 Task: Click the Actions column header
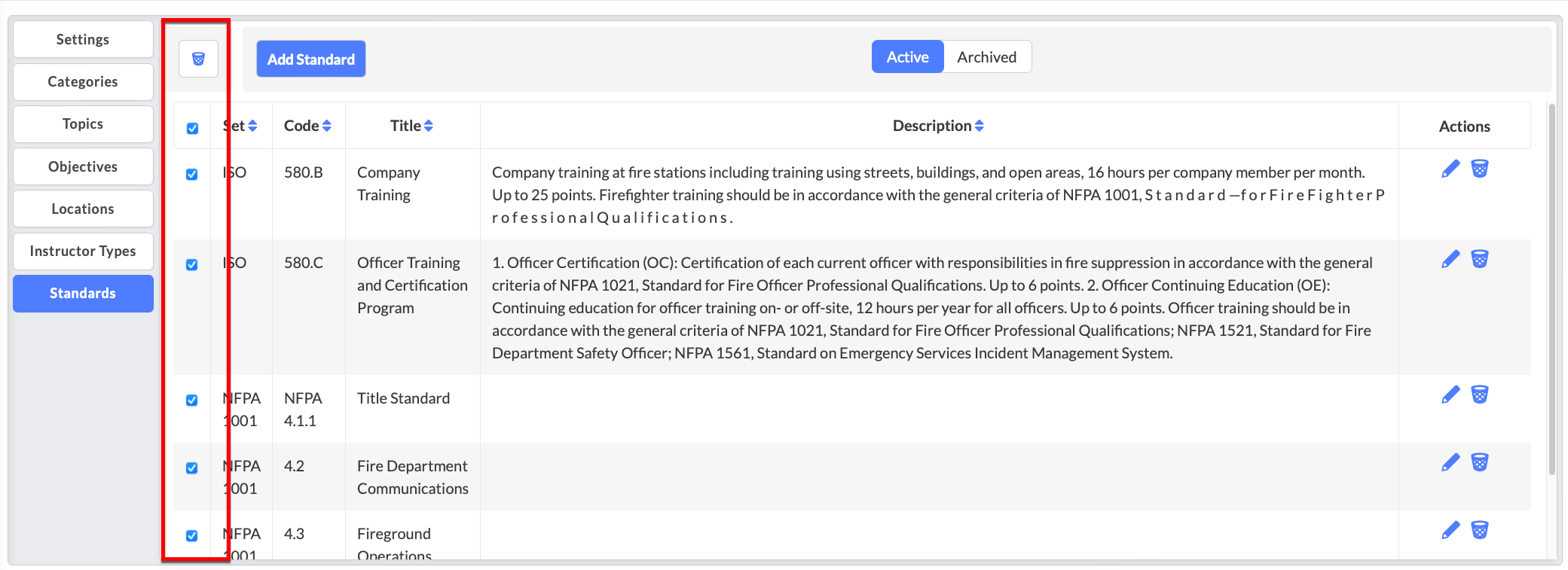pyautogui.click(x=1465, y=126)
